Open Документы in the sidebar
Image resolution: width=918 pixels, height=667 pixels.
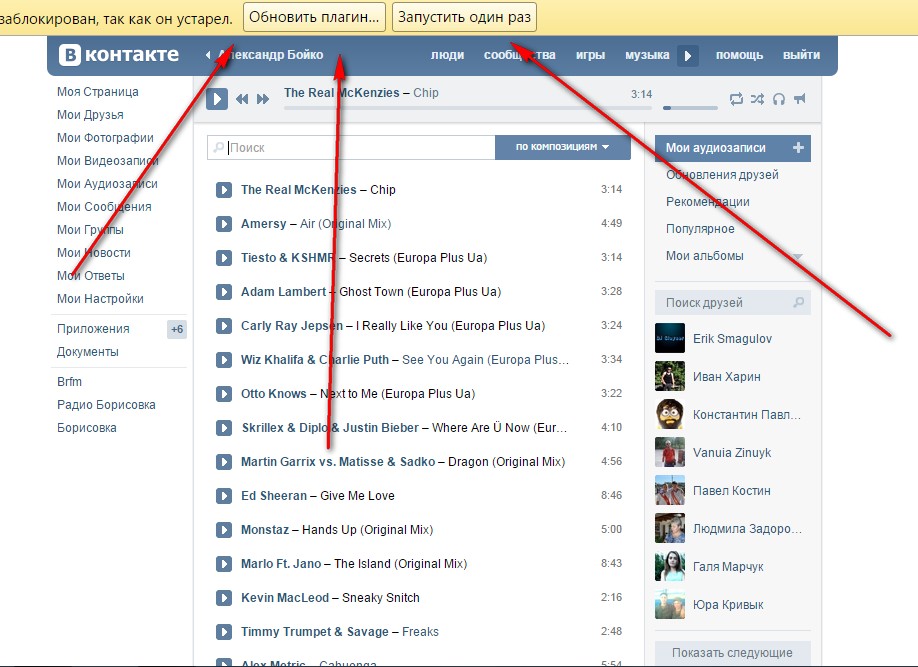(x=88, y=352)
